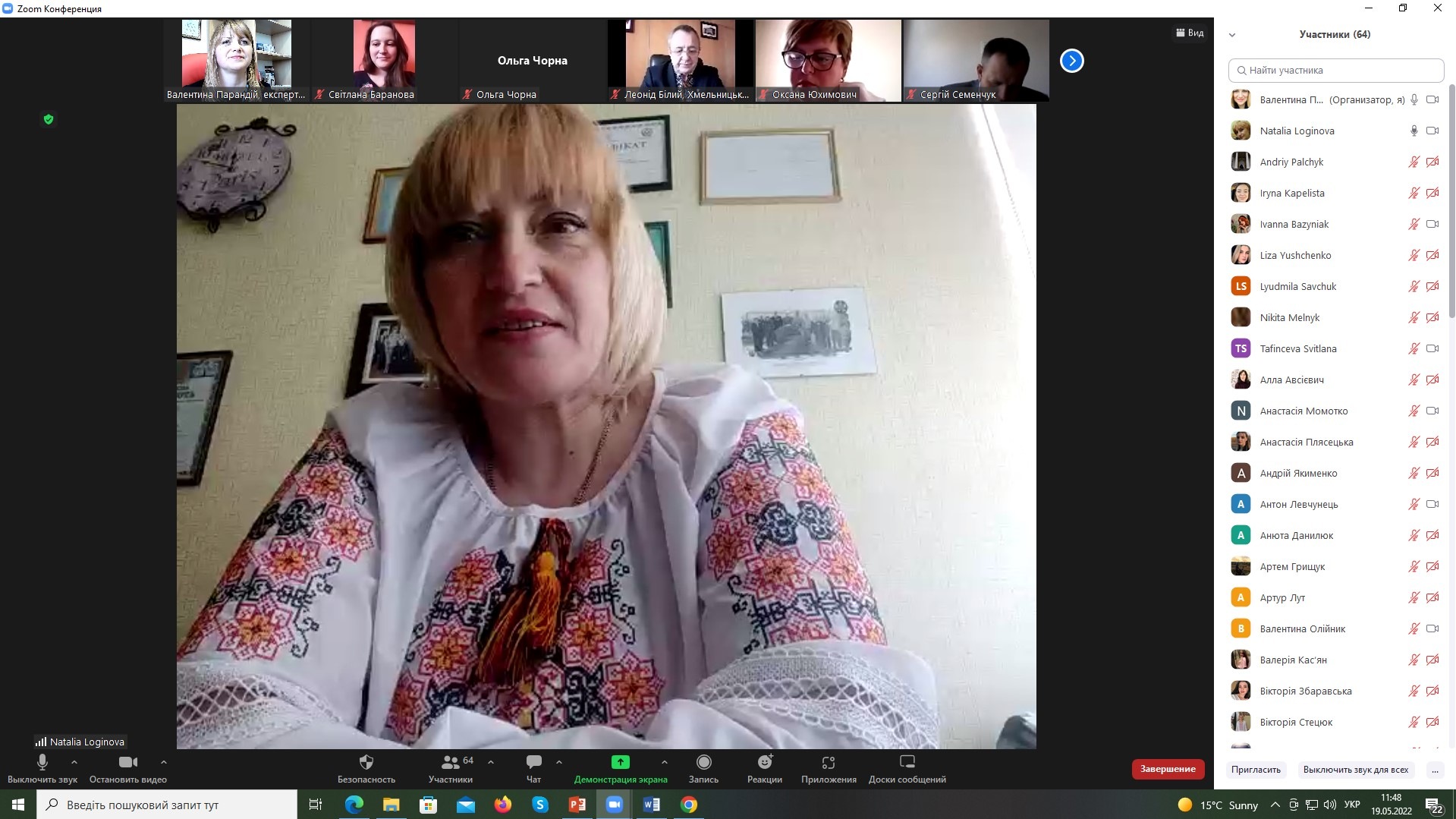Click Пригласить button in participants panel

1256,770
